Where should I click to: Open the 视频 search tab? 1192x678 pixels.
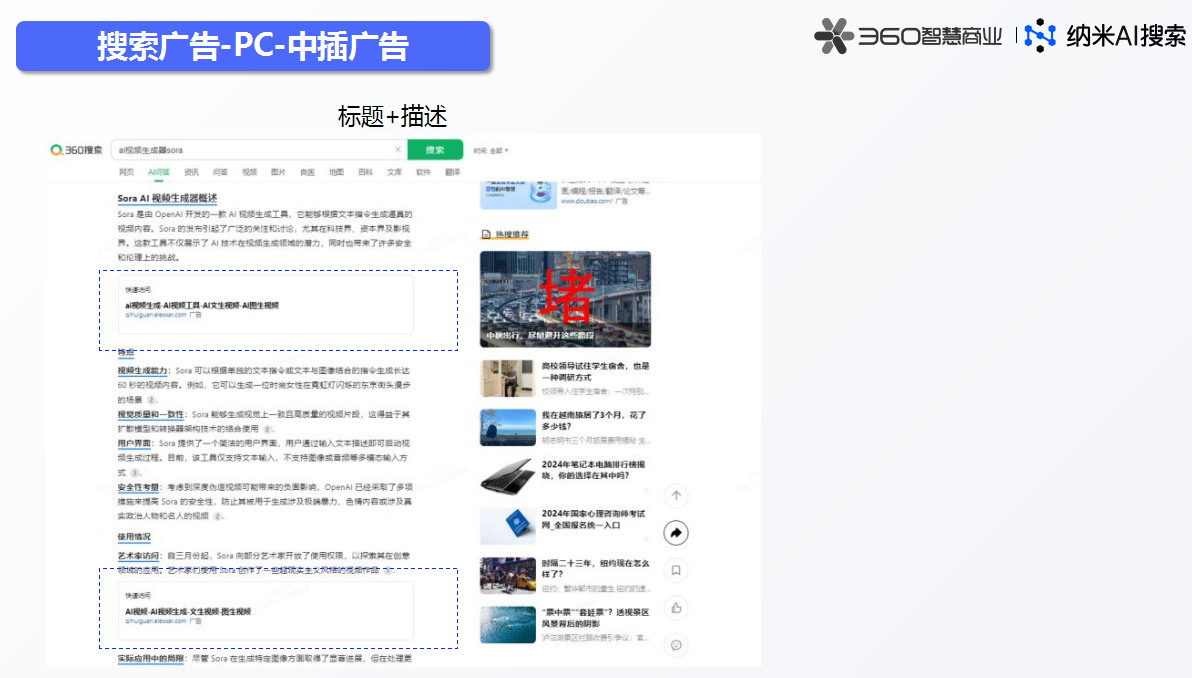pyautogui.click(x=249, y=173)
